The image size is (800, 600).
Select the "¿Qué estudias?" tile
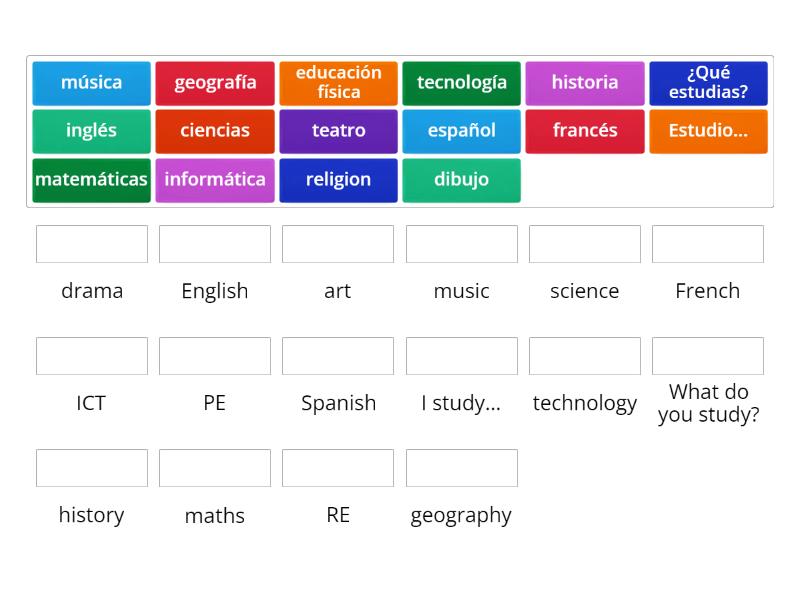708,83
